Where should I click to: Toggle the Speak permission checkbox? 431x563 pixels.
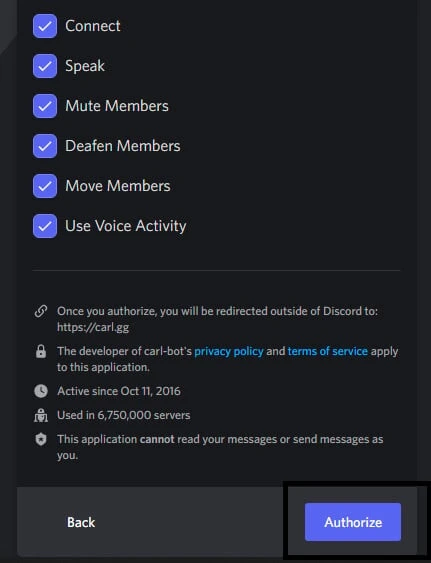click(45, 66)
